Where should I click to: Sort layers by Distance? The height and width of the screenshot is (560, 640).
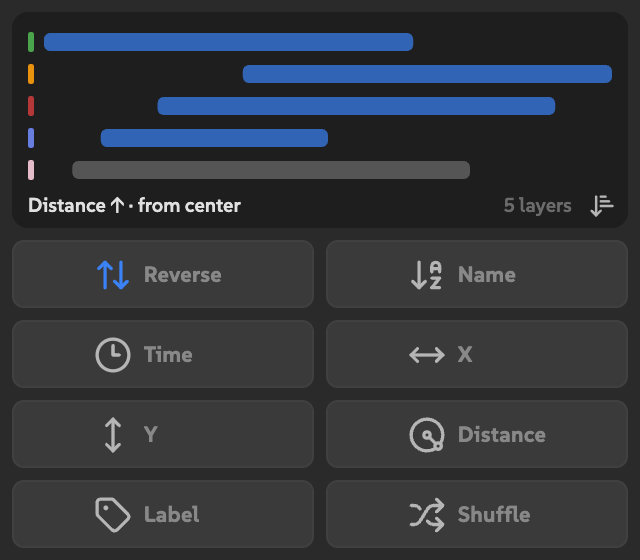(x=477, y=434)
